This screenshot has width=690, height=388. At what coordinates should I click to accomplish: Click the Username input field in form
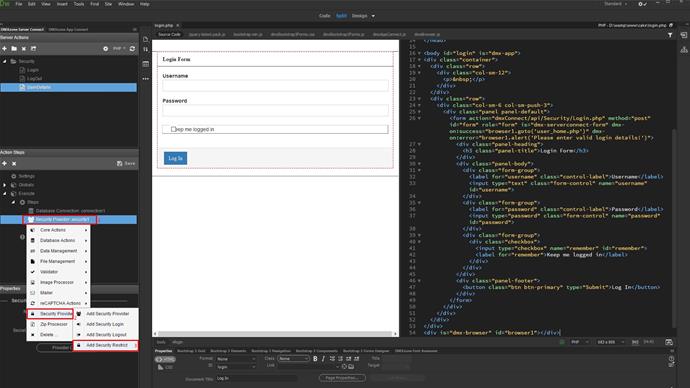pyautogui.click(x=275, y=86)
